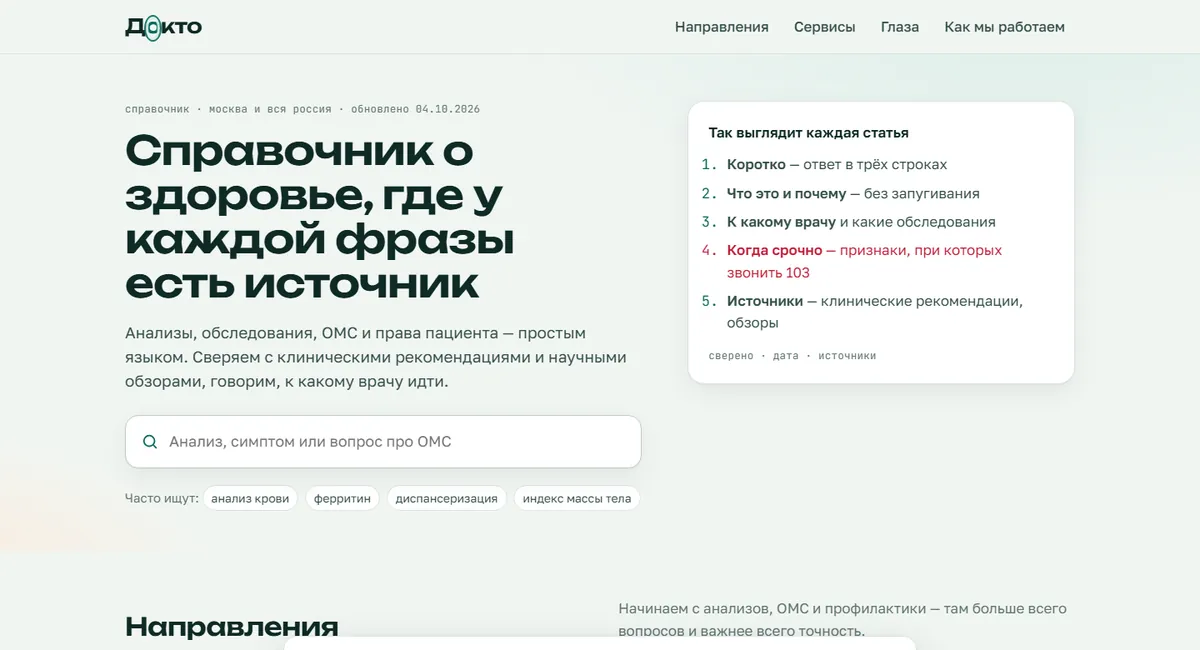This screenshot has height=650, width=1200.
Task: Open the Как мы работаем menu item
Action: pos(1004,27)
